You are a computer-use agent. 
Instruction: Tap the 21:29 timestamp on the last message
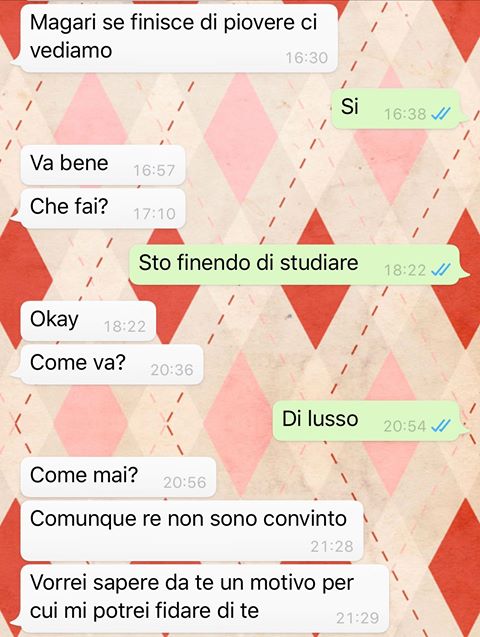point(358,618)
